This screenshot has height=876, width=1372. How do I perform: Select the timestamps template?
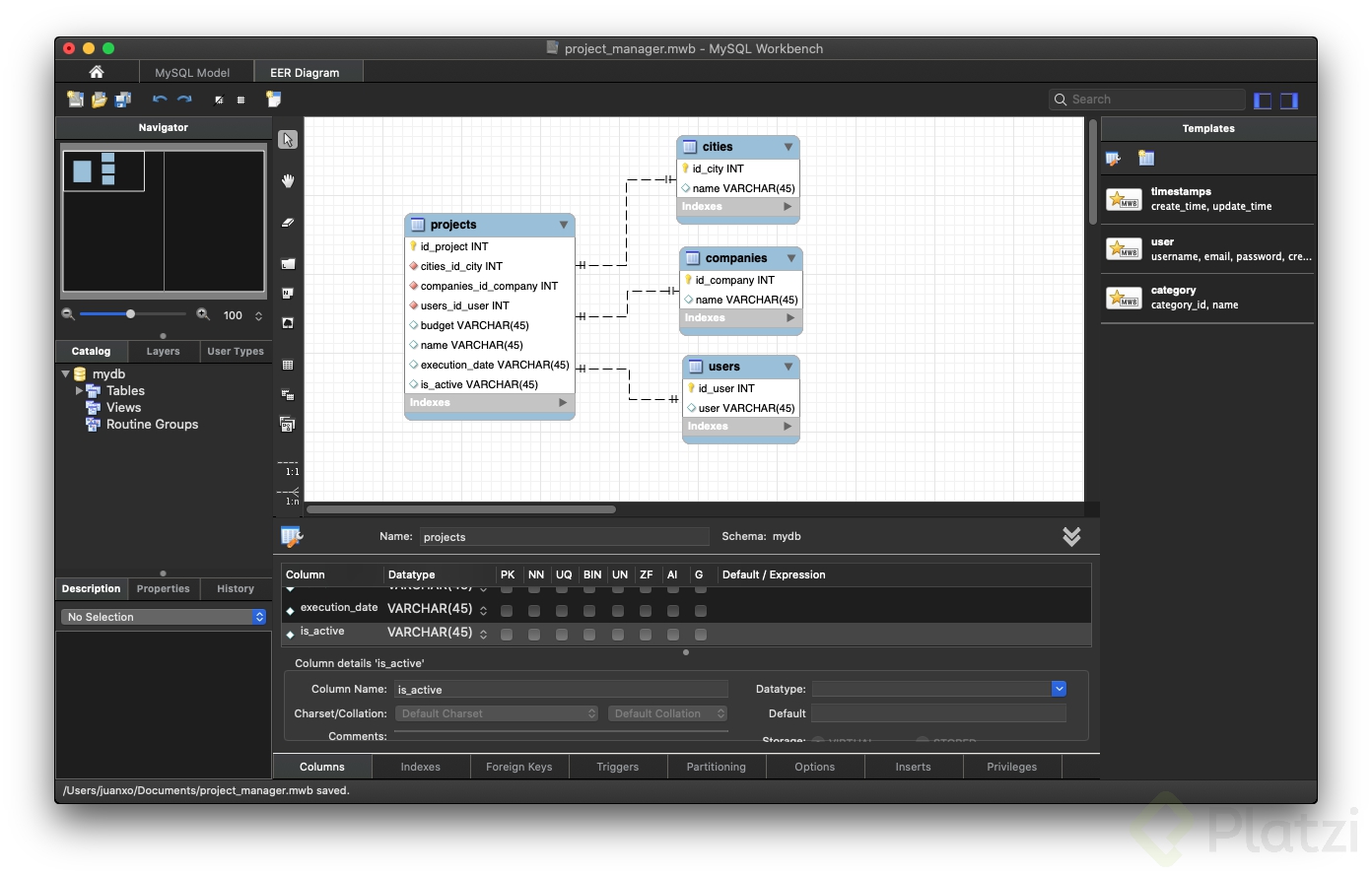click(1207, 199)
